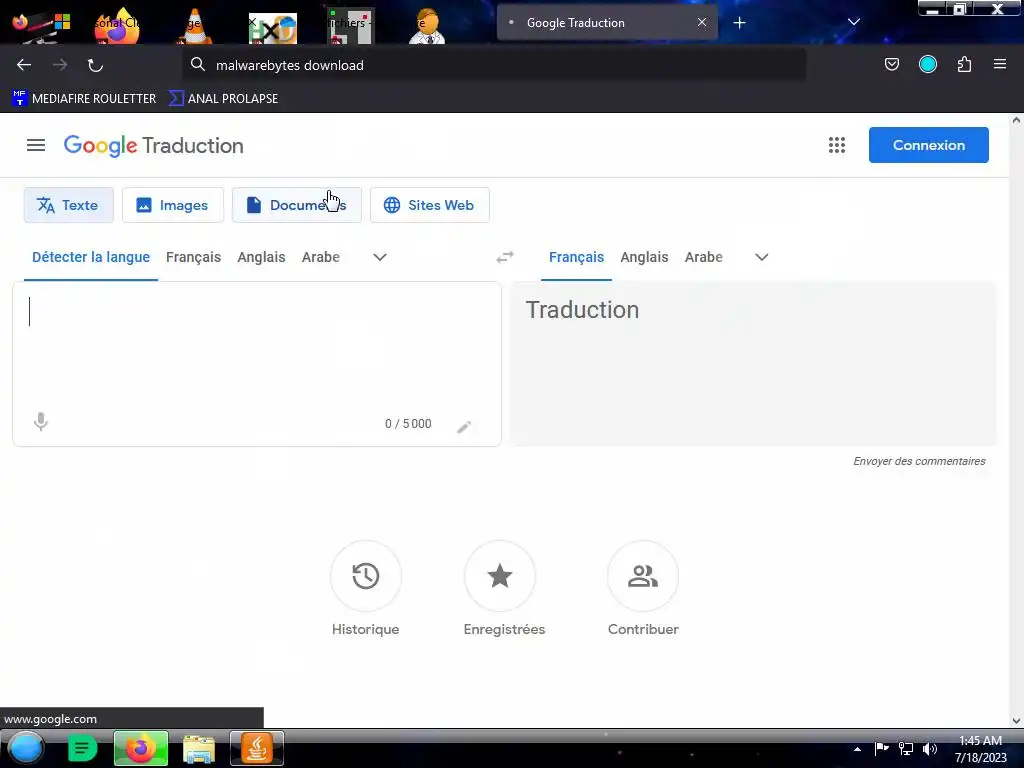Open network status tray icon
Screen dimensions: 1024x768
906,748
